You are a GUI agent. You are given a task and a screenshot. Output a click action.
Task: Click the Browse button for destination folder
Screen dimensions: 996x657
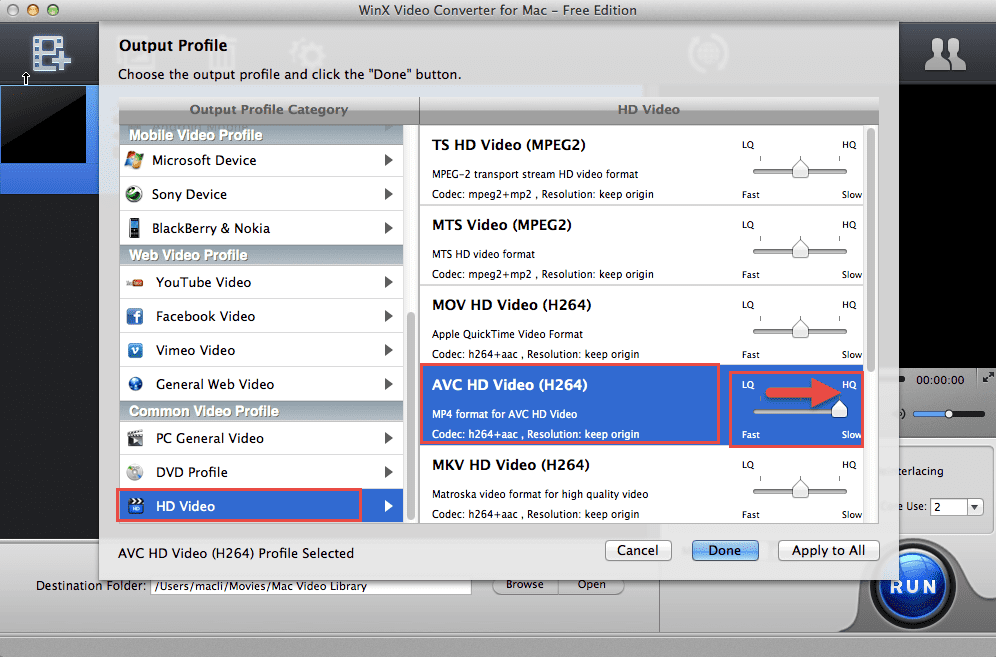(525, 585)
